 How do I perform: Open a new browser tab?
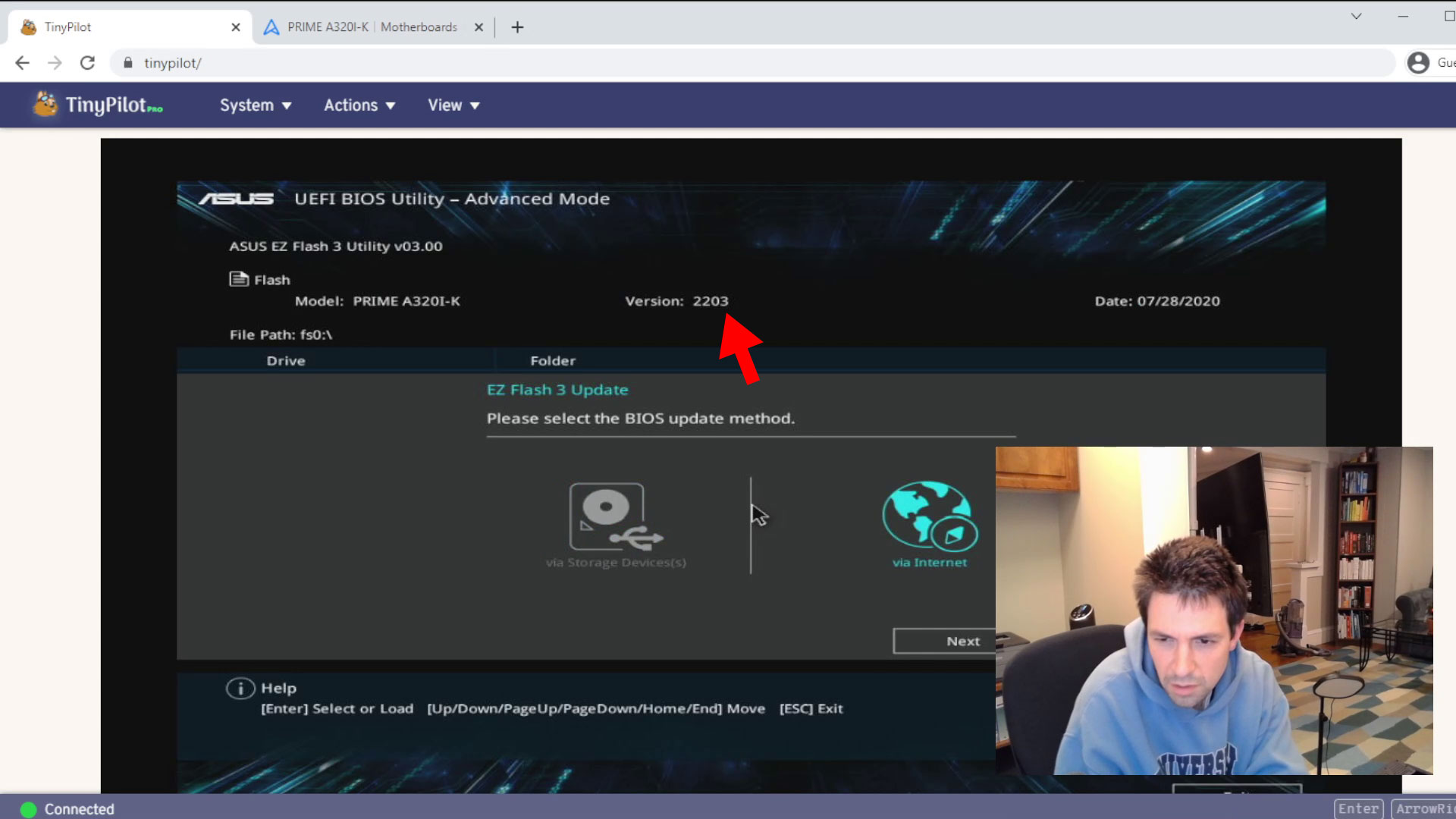517,27
